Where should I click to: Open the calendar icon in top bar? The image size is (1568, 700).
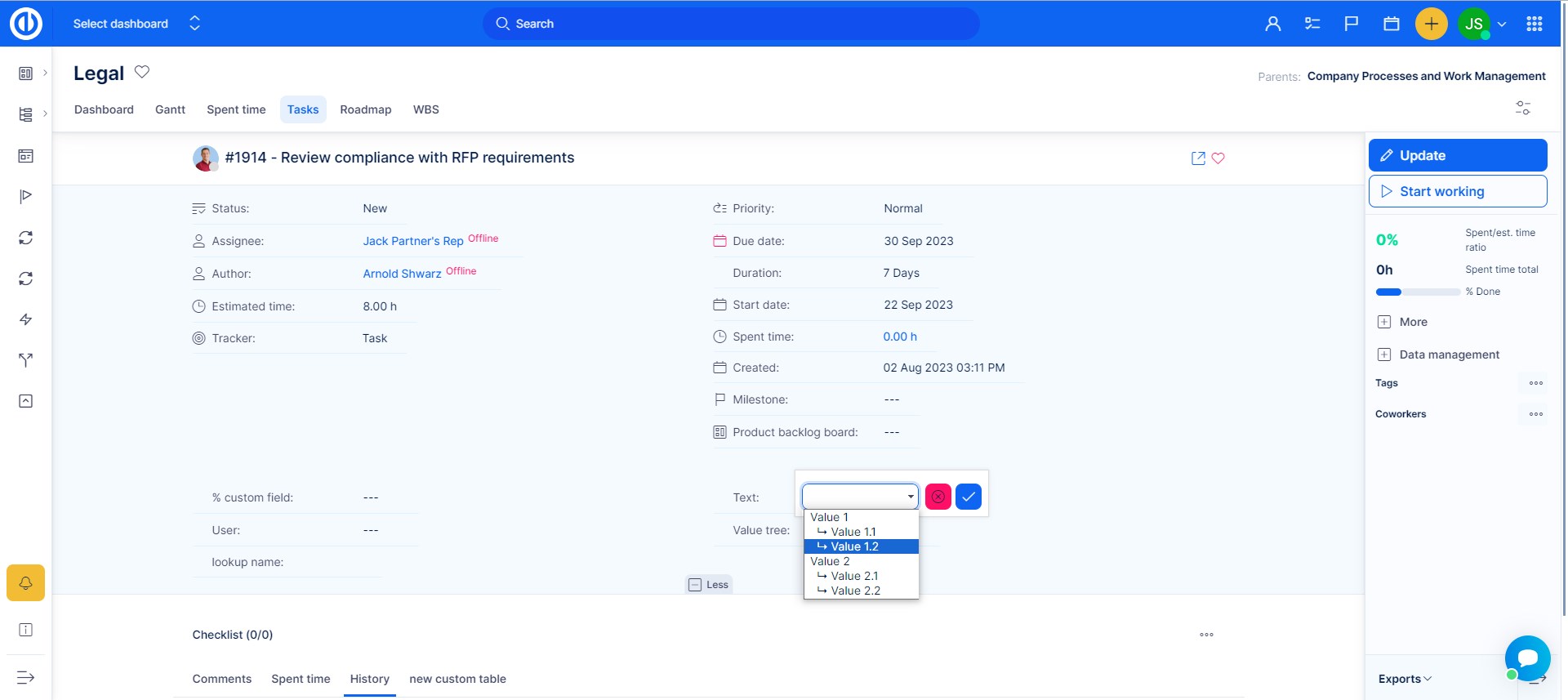click(1392, 24)
